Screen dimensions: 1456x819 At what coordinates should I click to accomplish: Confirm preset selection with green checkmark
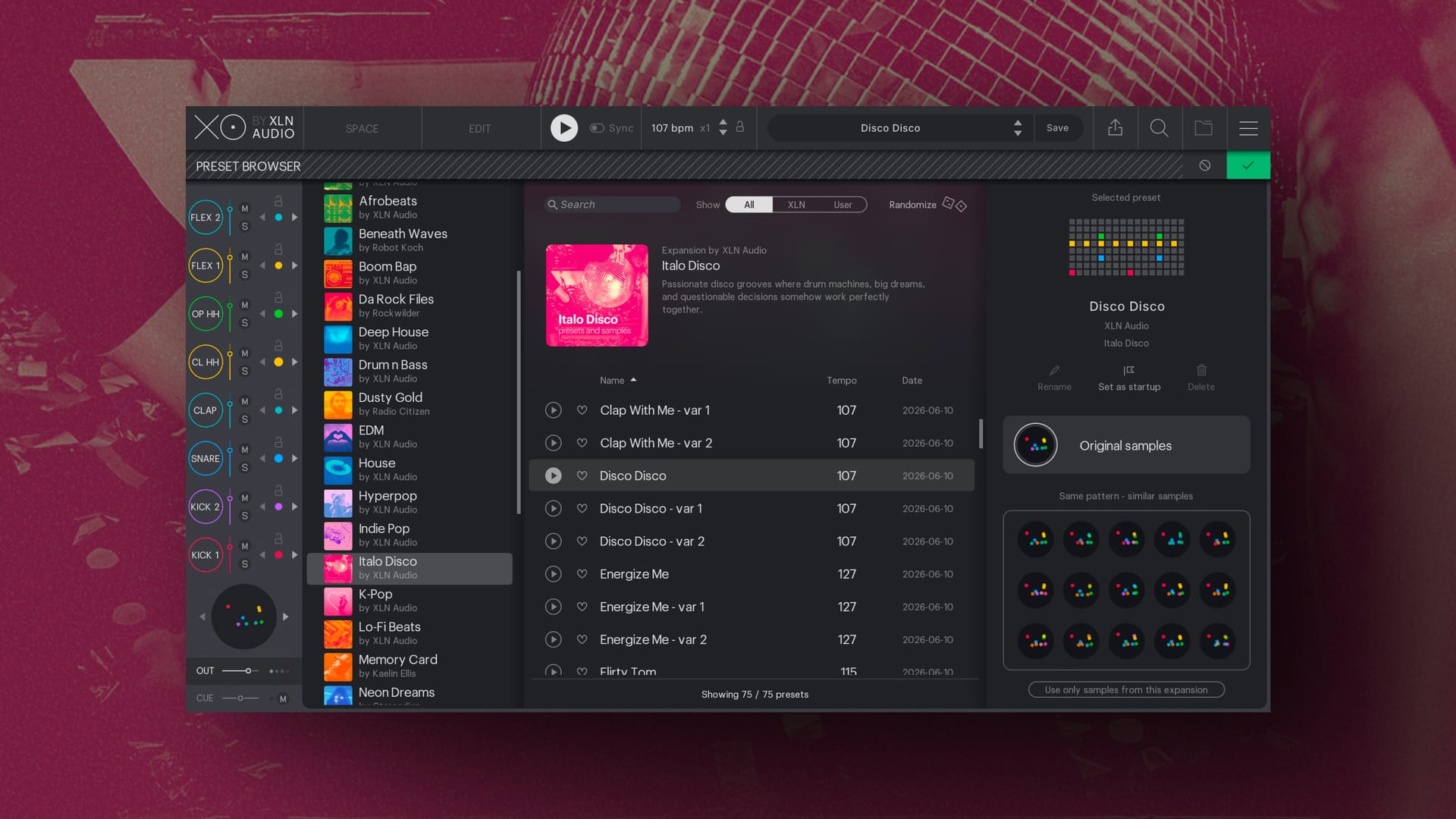1248,165
